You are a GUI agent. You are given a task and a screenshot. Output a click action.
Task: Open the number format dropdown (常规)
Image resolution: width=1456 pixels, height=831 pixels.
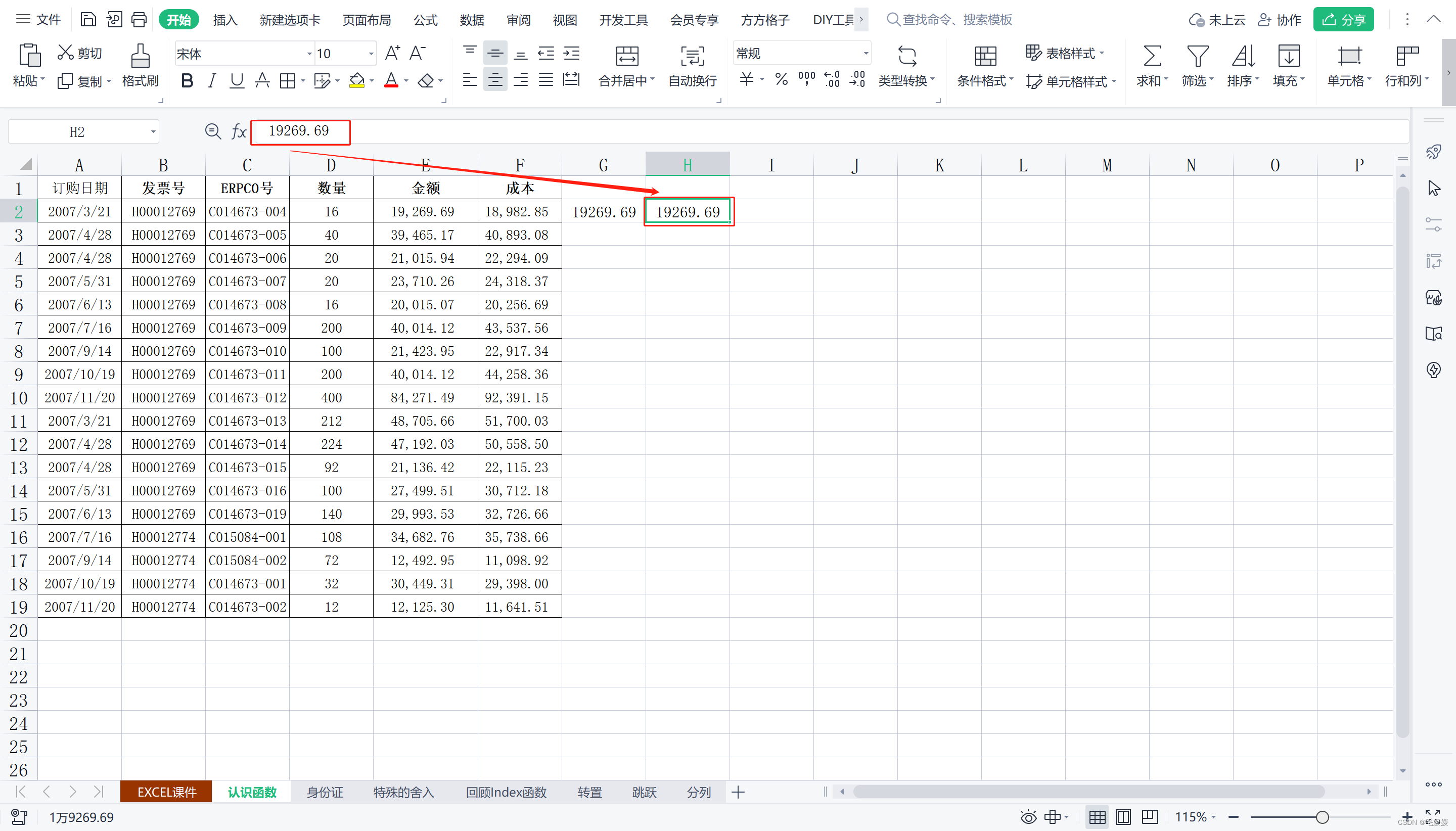click(x=866, y=54)
